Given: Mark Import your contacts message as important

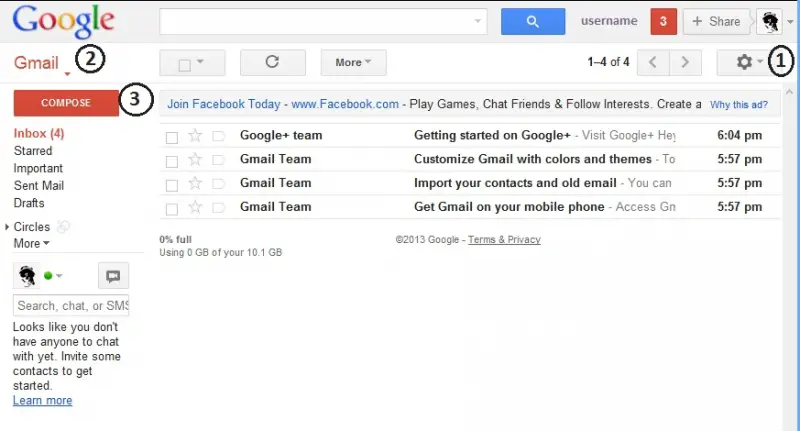Looking at the screenshot, I should [218, 184].
